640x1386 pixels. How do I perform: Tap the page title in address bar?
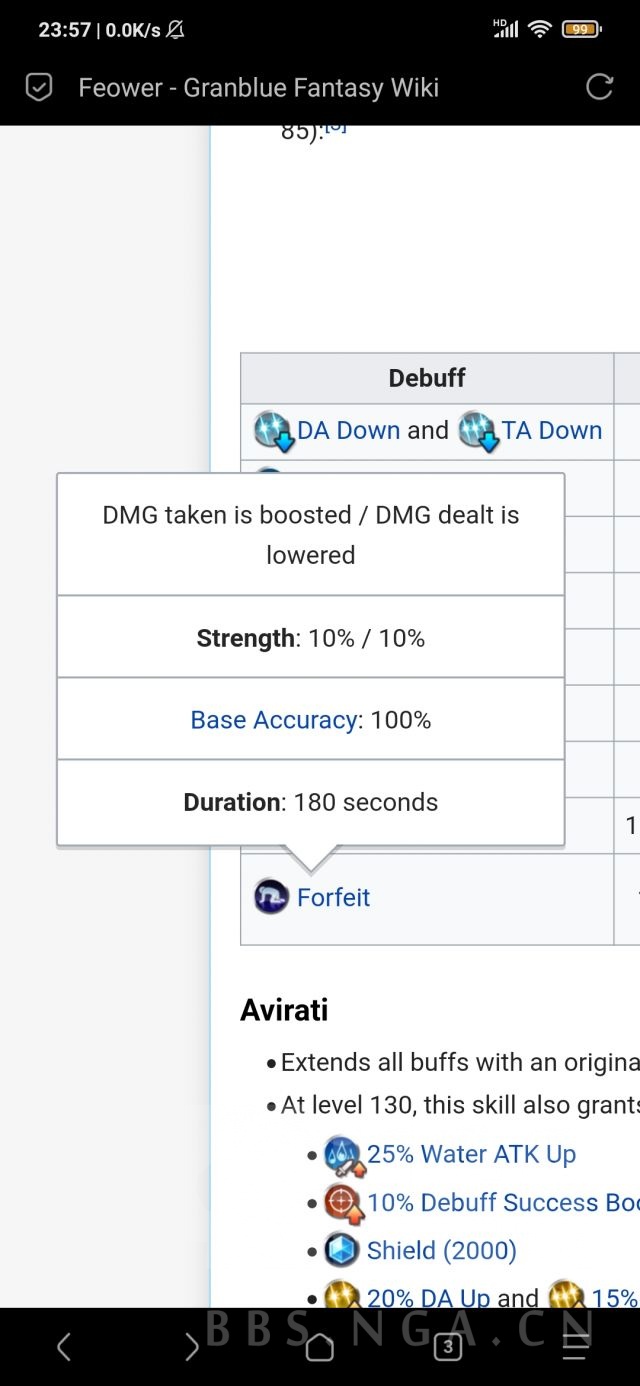(x=258, y=88)
